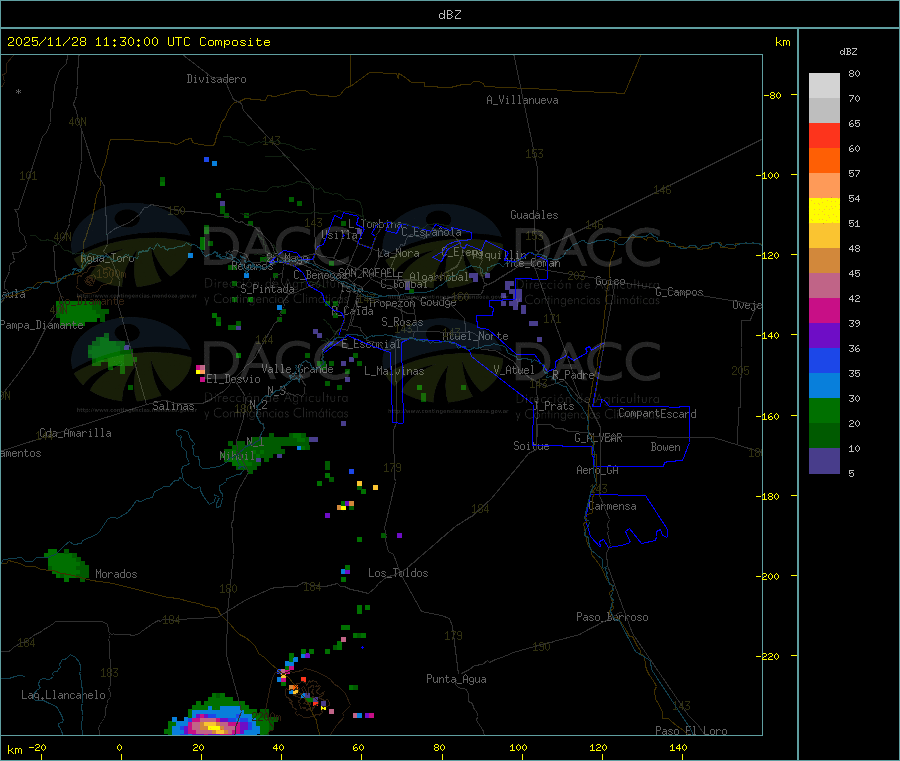Click the timestamp text 2025/11/28 11:30:00 UTC Composite
Viewport: 900px width, 761px height.
(138, 42)
